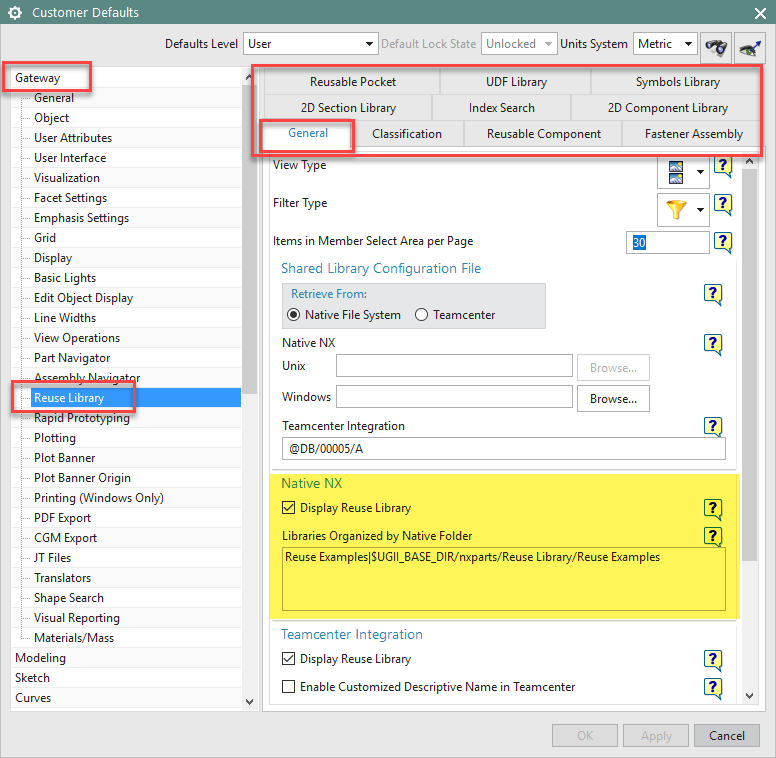Open help for Teamcenter Display Reuse Library
The height and width of the screenshot is (758, 776).
[x=713, y=661]
